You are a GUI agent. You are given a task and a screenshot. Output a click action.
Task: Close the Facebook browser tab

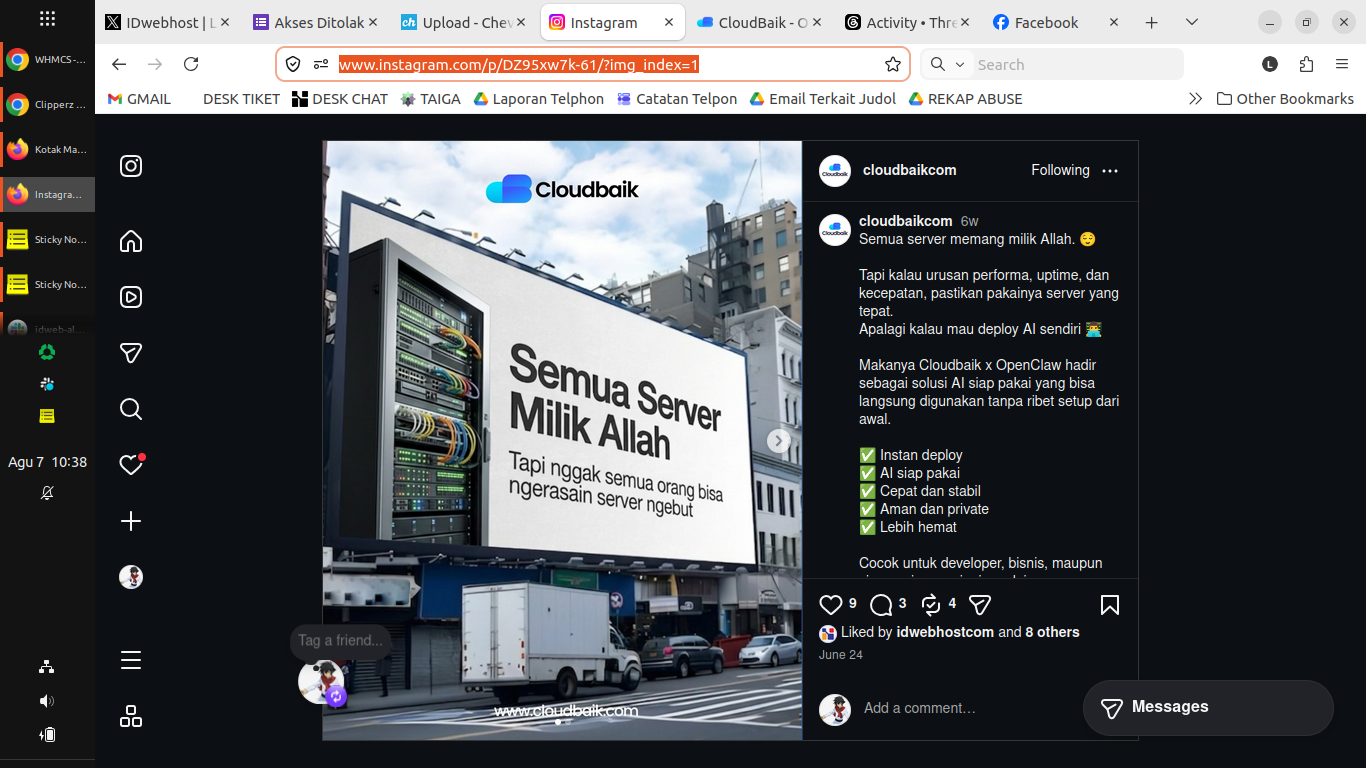(1114, 22)
